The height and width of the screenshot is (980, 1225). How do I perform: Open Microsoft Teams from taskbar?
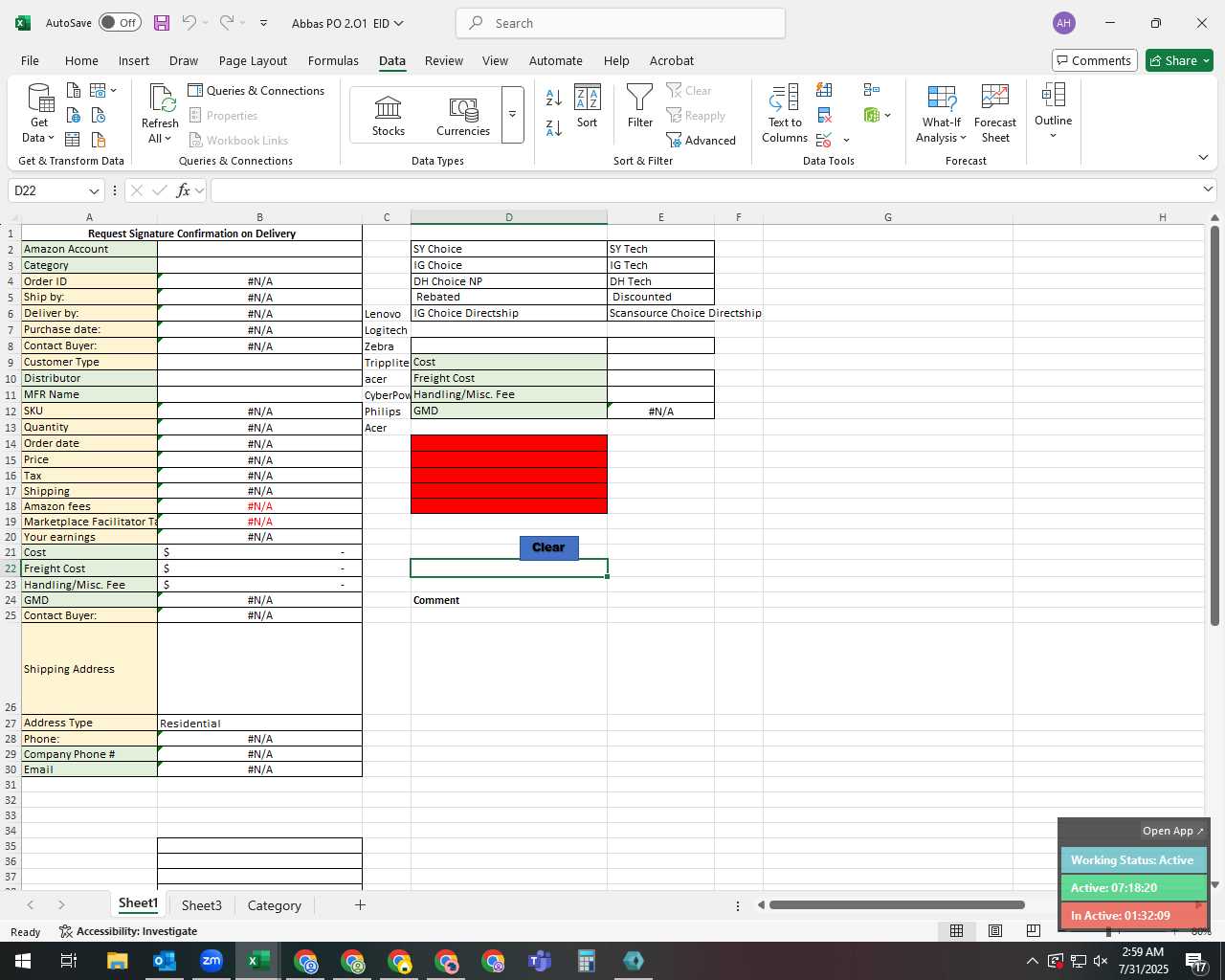click(540, 961)
